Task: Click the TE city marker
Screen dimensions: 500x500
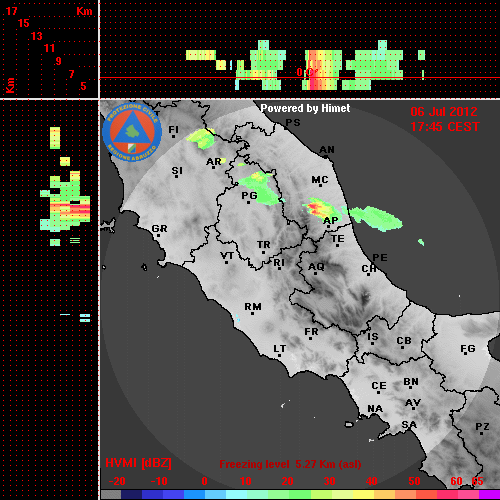Action: 337,245
